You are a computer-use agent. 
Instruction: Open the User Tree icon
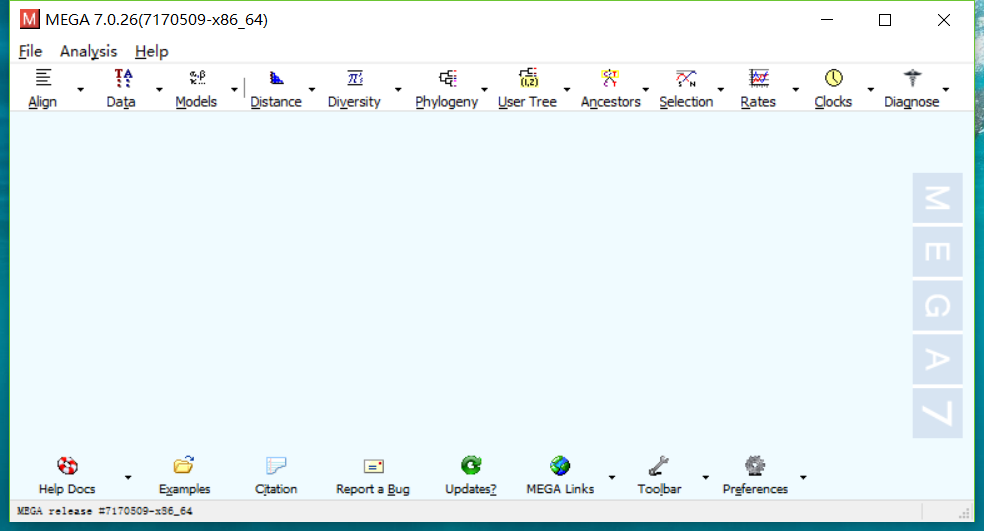[528, 78]
